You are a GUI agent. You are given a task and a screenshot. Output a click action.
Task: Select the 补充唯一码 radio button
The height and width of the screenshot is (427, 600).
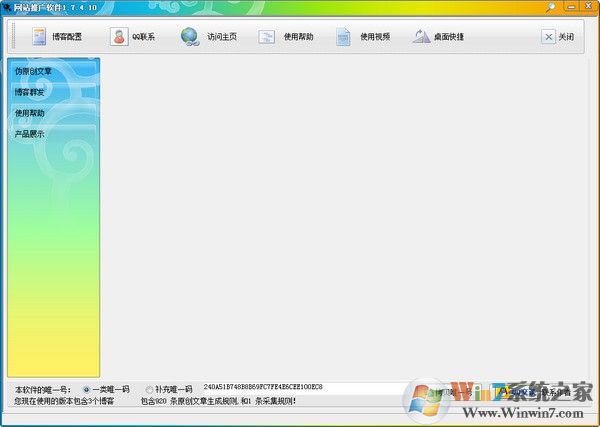click(149, 390)
